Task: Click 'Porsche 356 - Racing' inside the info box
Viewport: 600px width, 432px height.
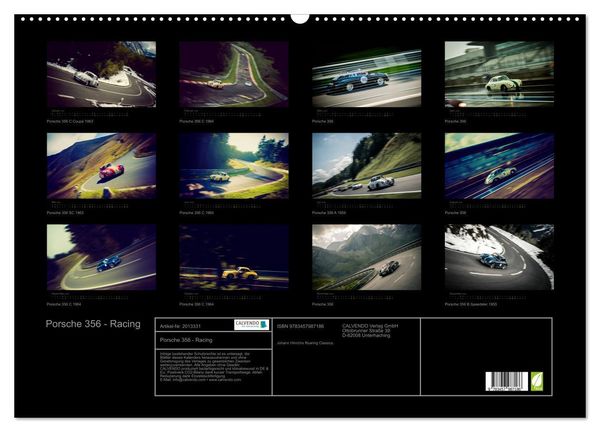Action: 186,340
